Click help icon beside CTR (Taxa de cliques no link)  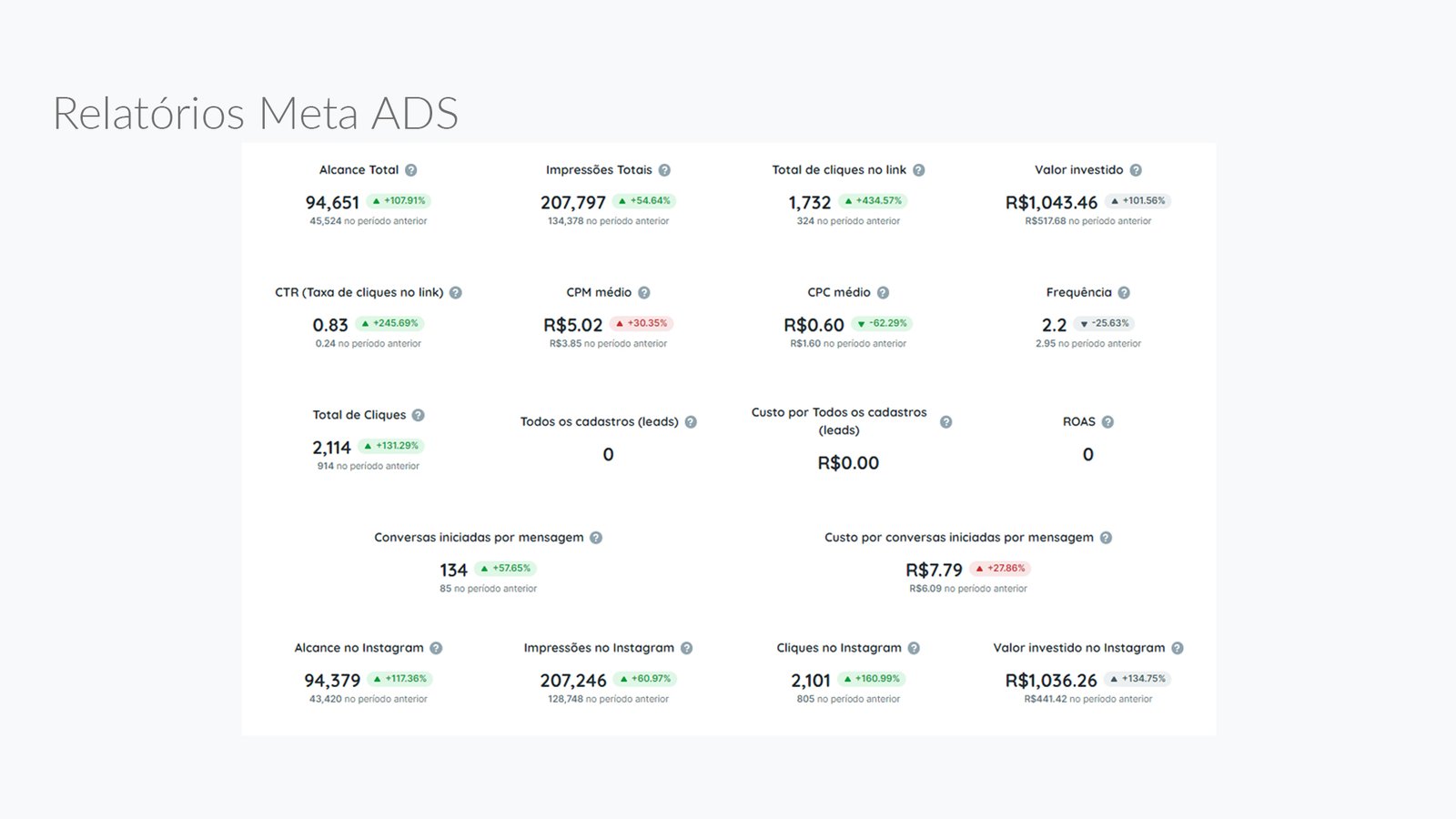[x=456, y=293]
